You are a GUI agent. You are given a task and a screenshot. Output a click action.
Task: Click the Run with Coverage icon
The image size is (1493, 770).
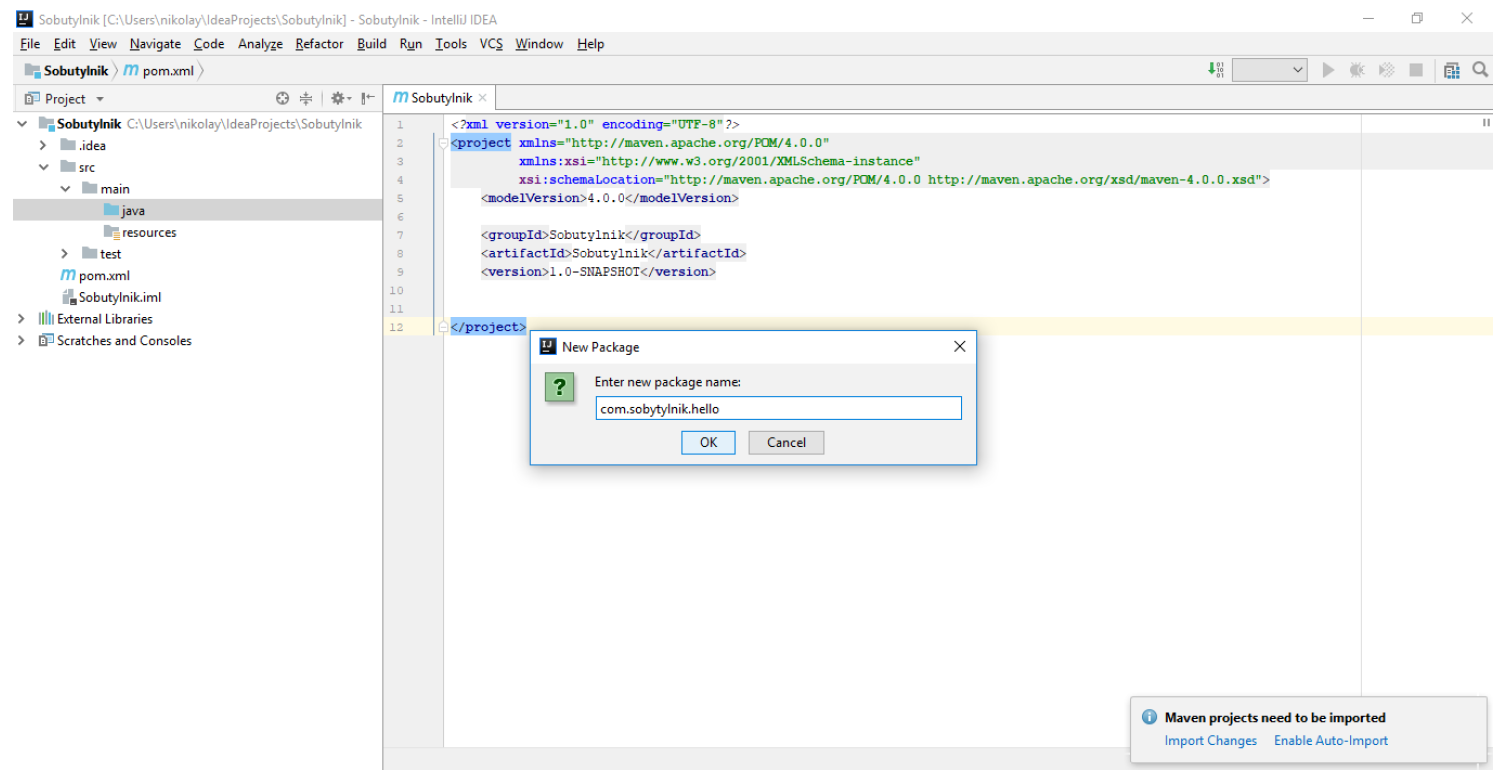[x=1387, y=70]
